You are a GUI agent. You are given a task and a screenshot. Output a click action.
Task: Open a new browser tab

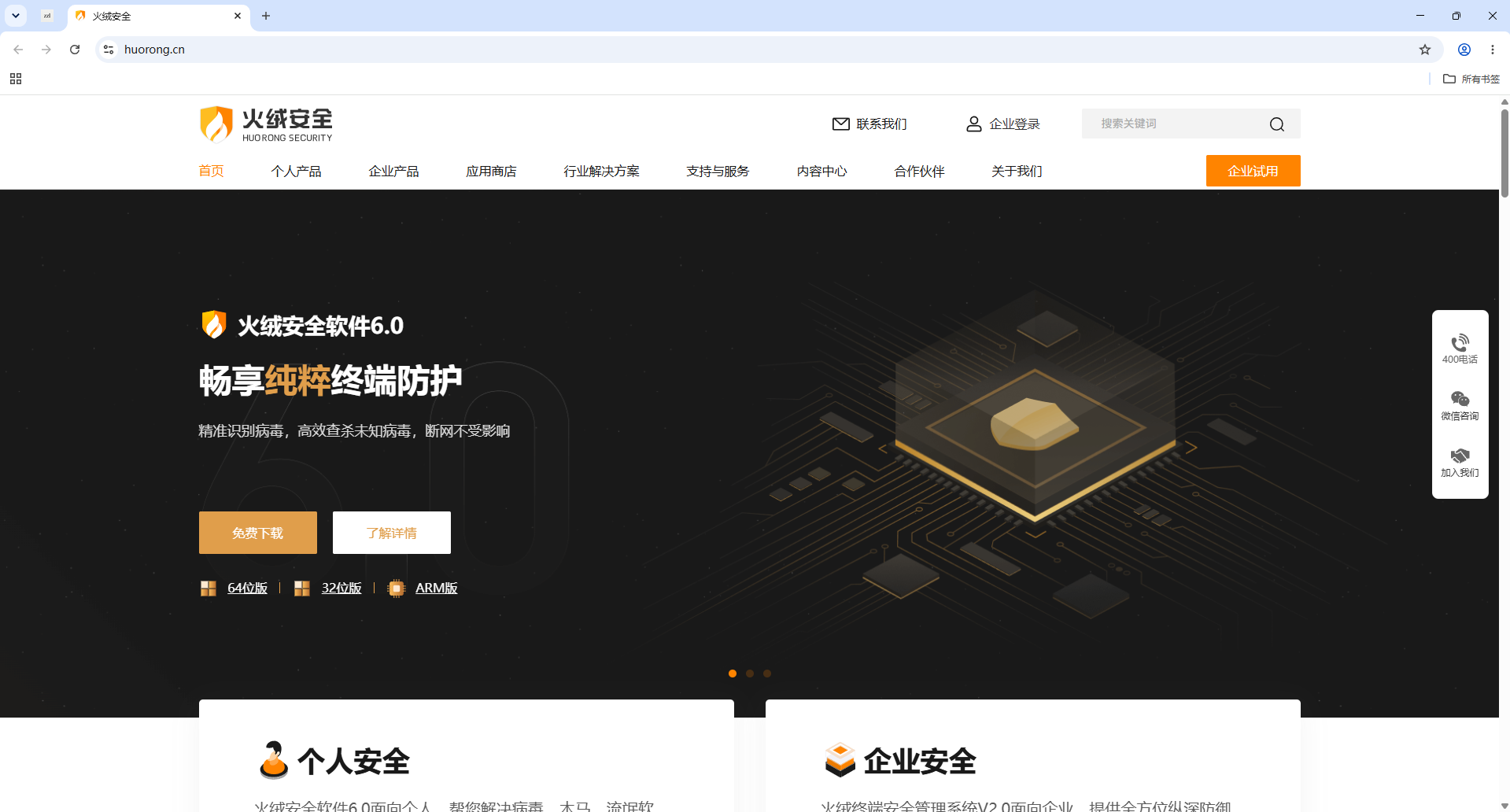click(x=266, y=16)
